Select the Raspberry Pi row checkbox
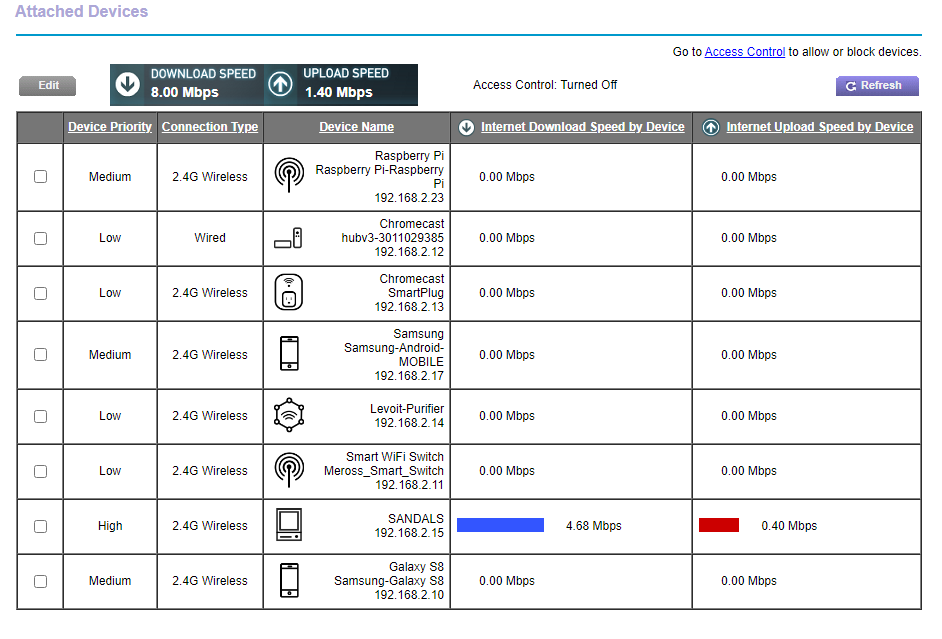 tap(39, 176)
